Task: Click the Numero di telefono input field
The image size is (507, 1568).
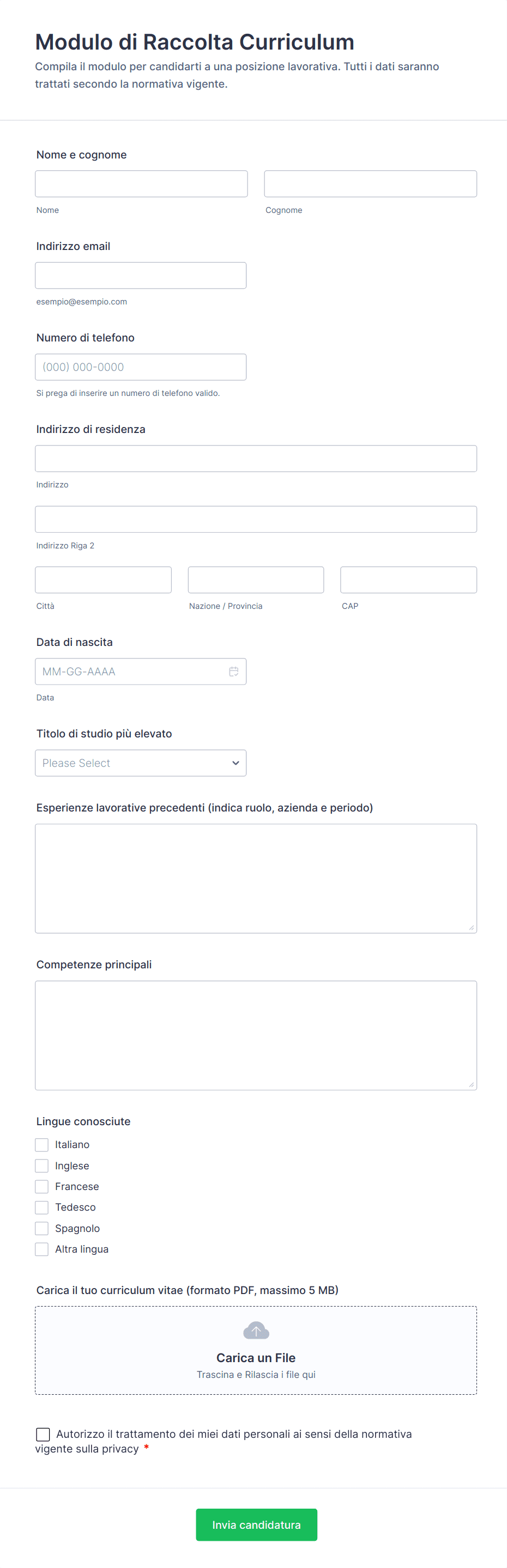Action: point(141,367)
